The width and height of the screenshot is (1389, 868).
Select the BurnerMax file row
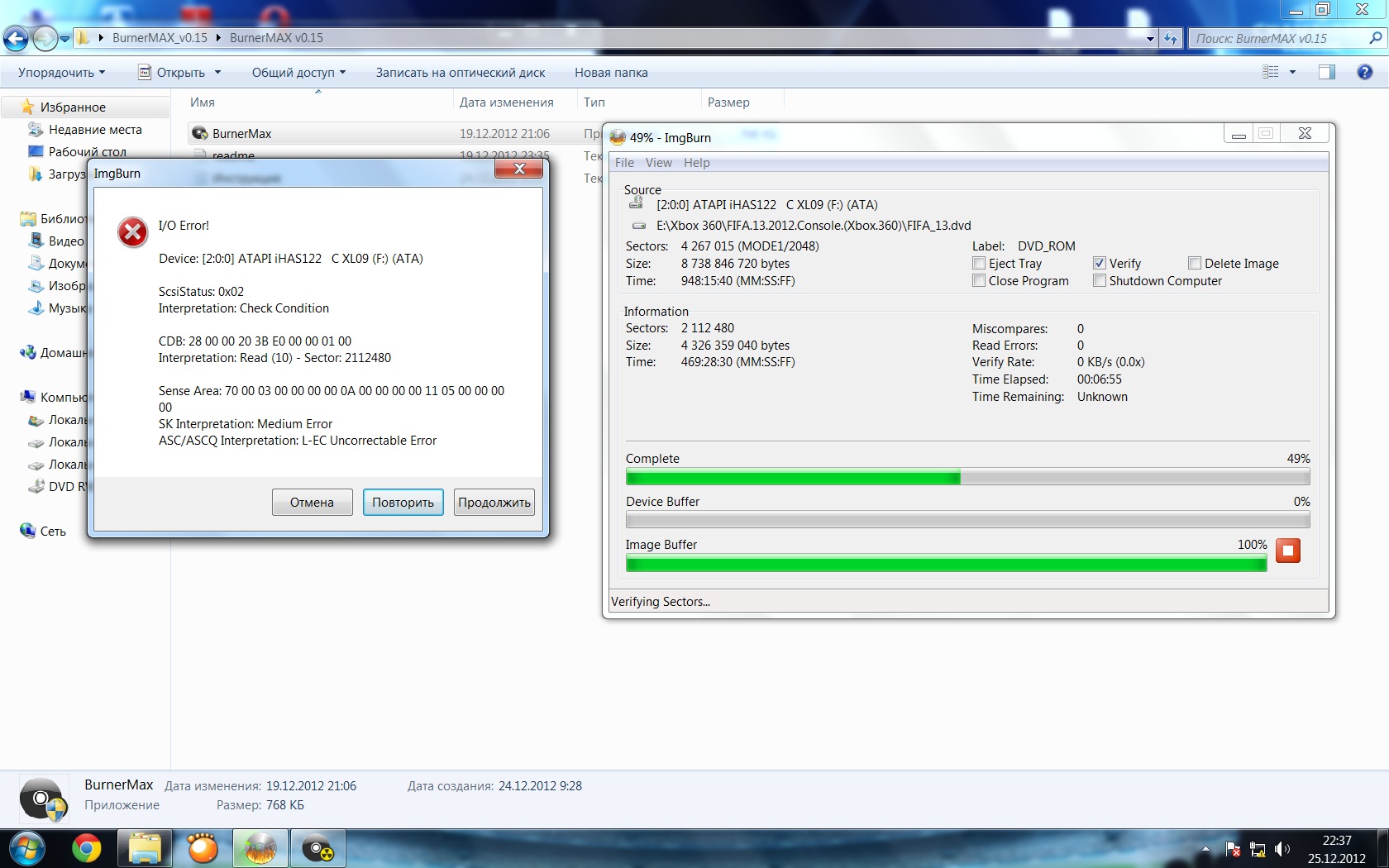point(394,133)
